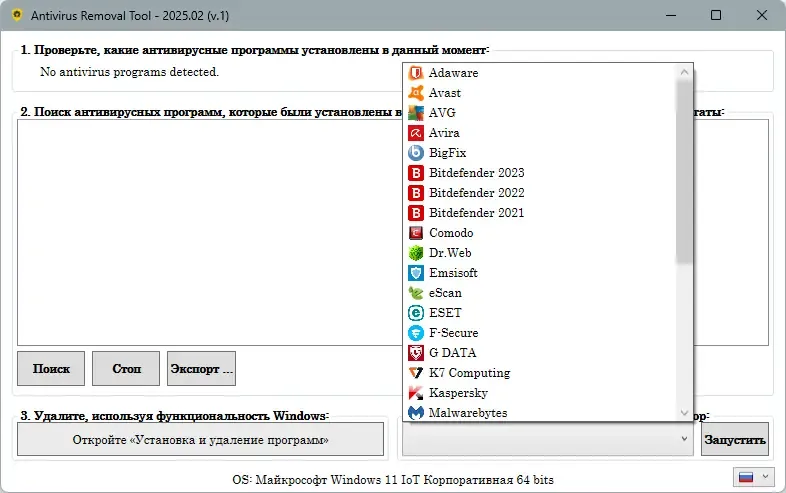This screenshot has width=786, height=493.
Task: Click the K7 Computing icon
Action: pos(416,373)
